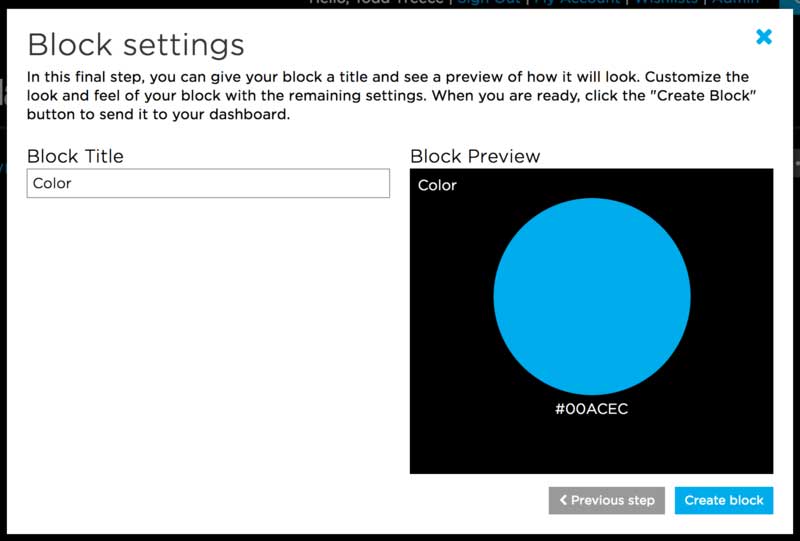Image resolution: width=800 pixels, height=541 pixels.
Task: Go back with Previous step button
Action: click(x=606, y=500)
